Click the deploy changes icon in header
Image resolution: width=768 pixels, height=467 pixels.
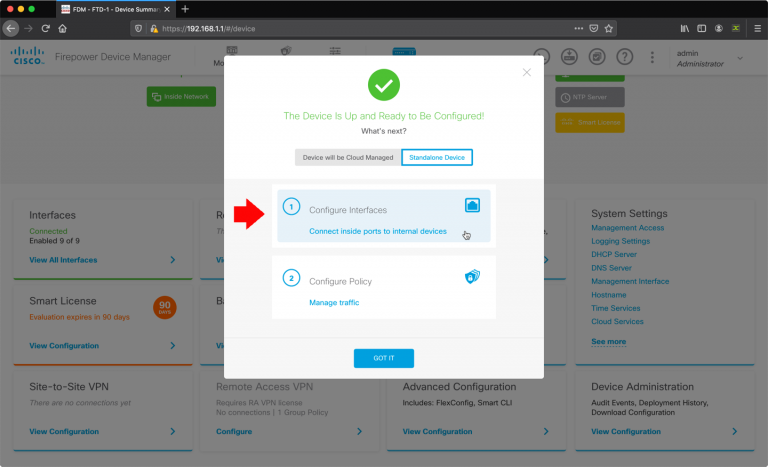[x=569, y=57]
